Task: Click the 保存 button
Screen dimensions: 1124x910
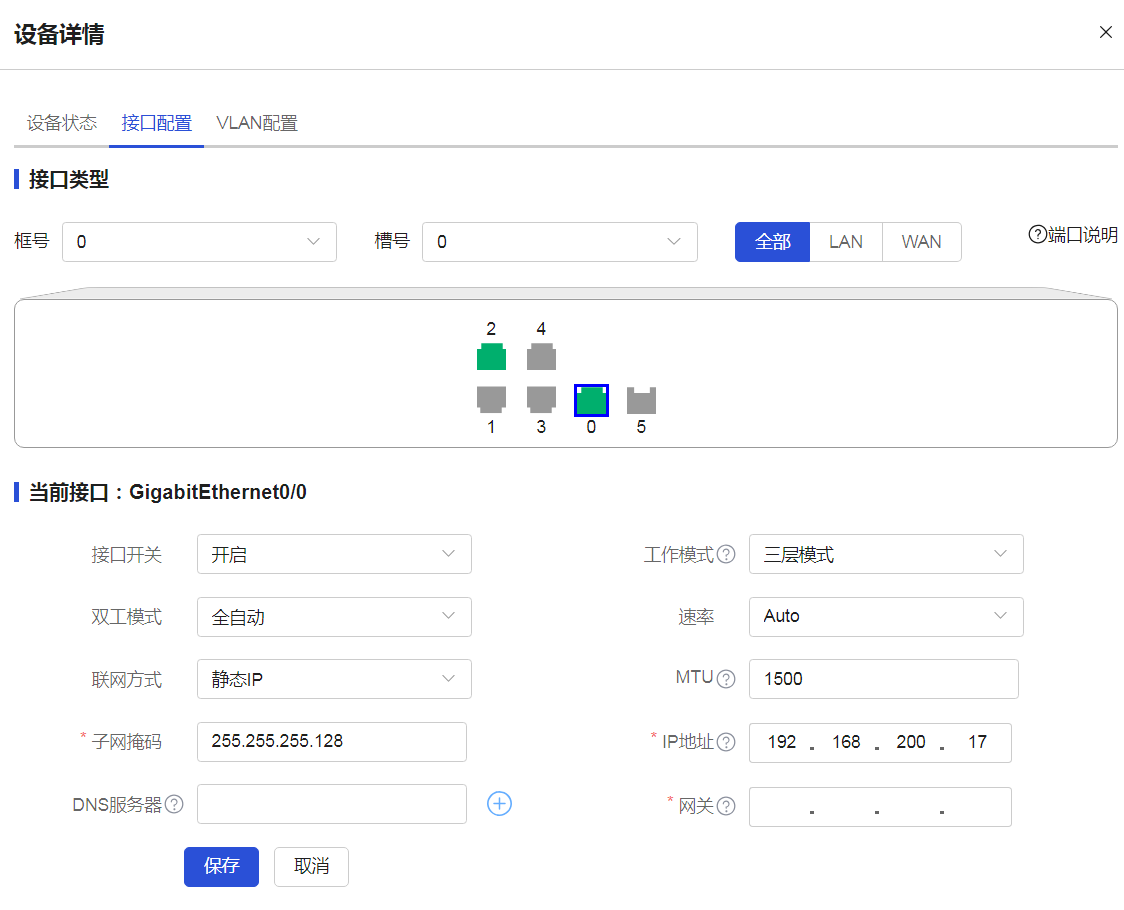Action: click(x=221, y=866)
